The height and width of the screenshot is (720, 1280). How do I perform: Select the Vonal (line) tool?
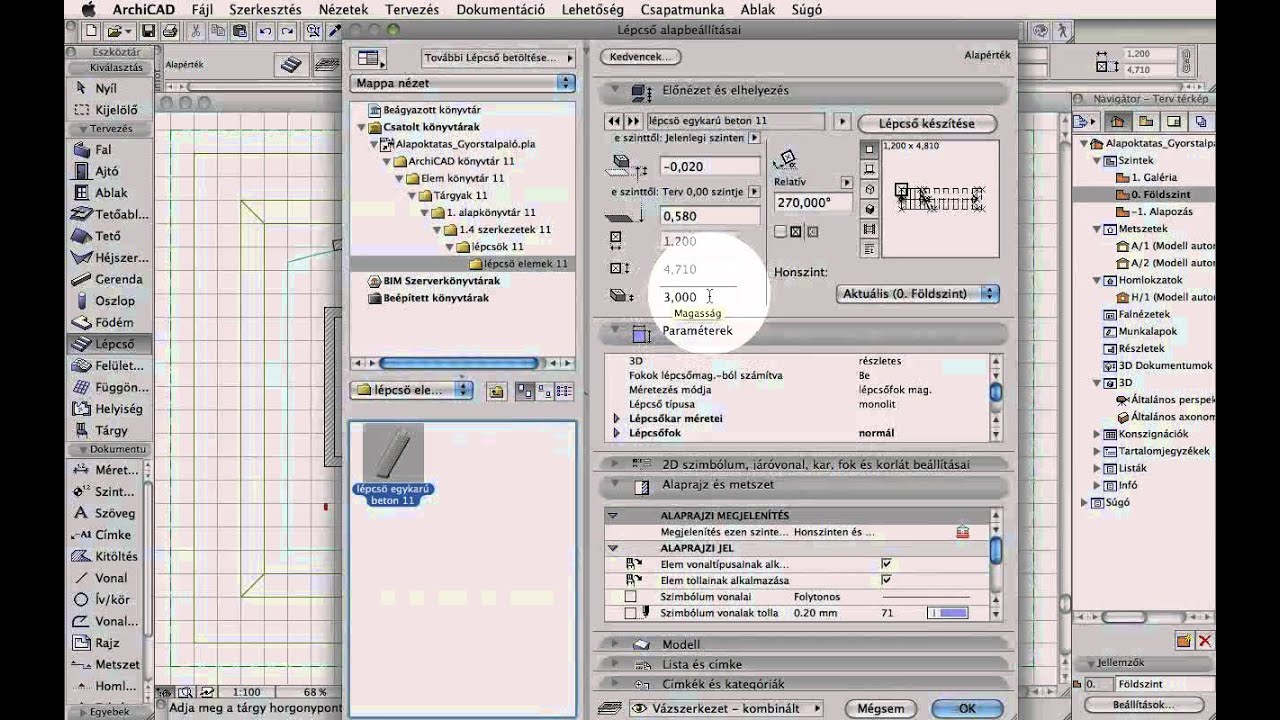[x=105, y=578]
